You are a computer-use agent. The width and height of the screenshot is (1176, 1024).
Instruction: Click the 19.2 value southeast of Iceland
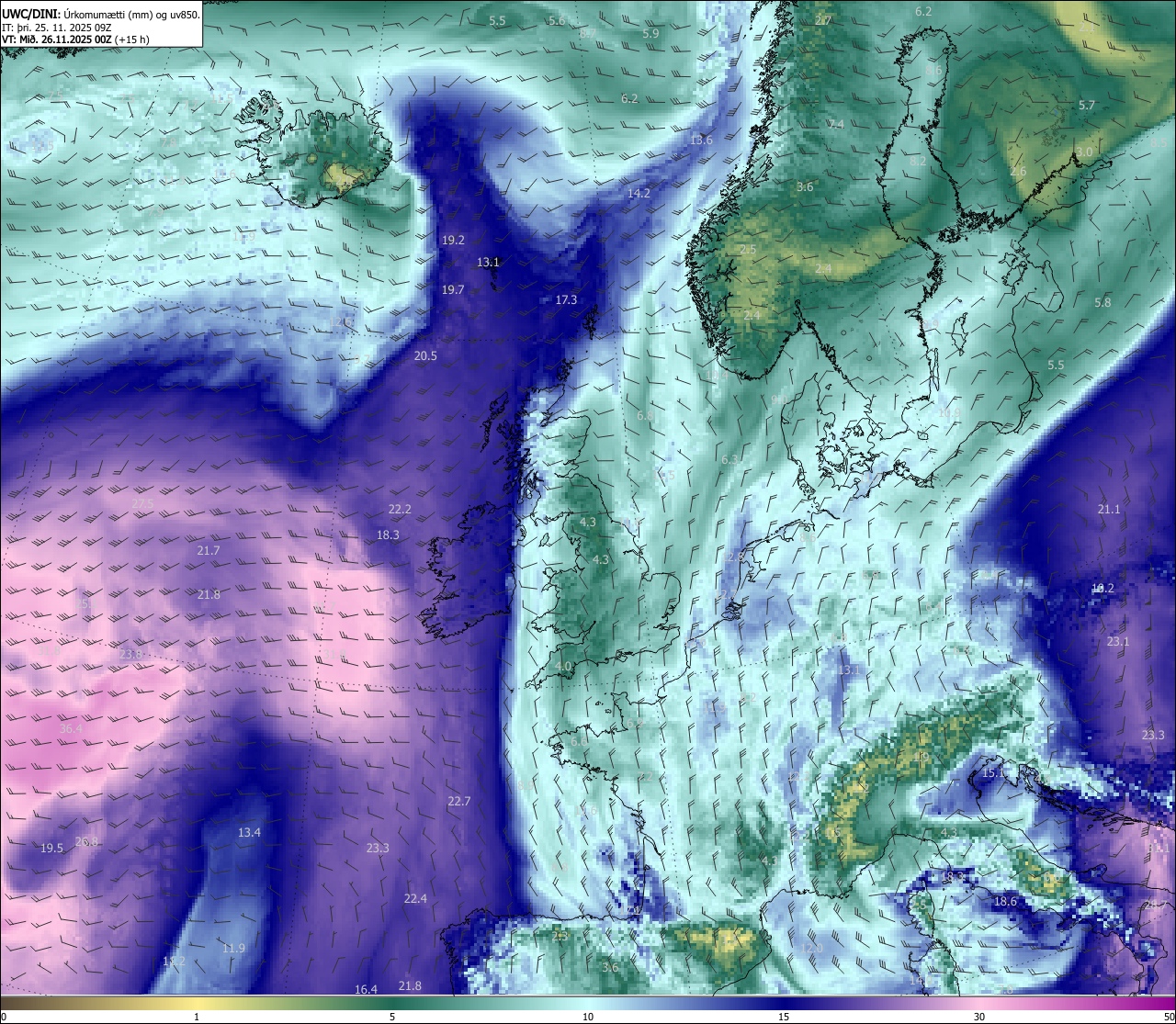point(453,240)
